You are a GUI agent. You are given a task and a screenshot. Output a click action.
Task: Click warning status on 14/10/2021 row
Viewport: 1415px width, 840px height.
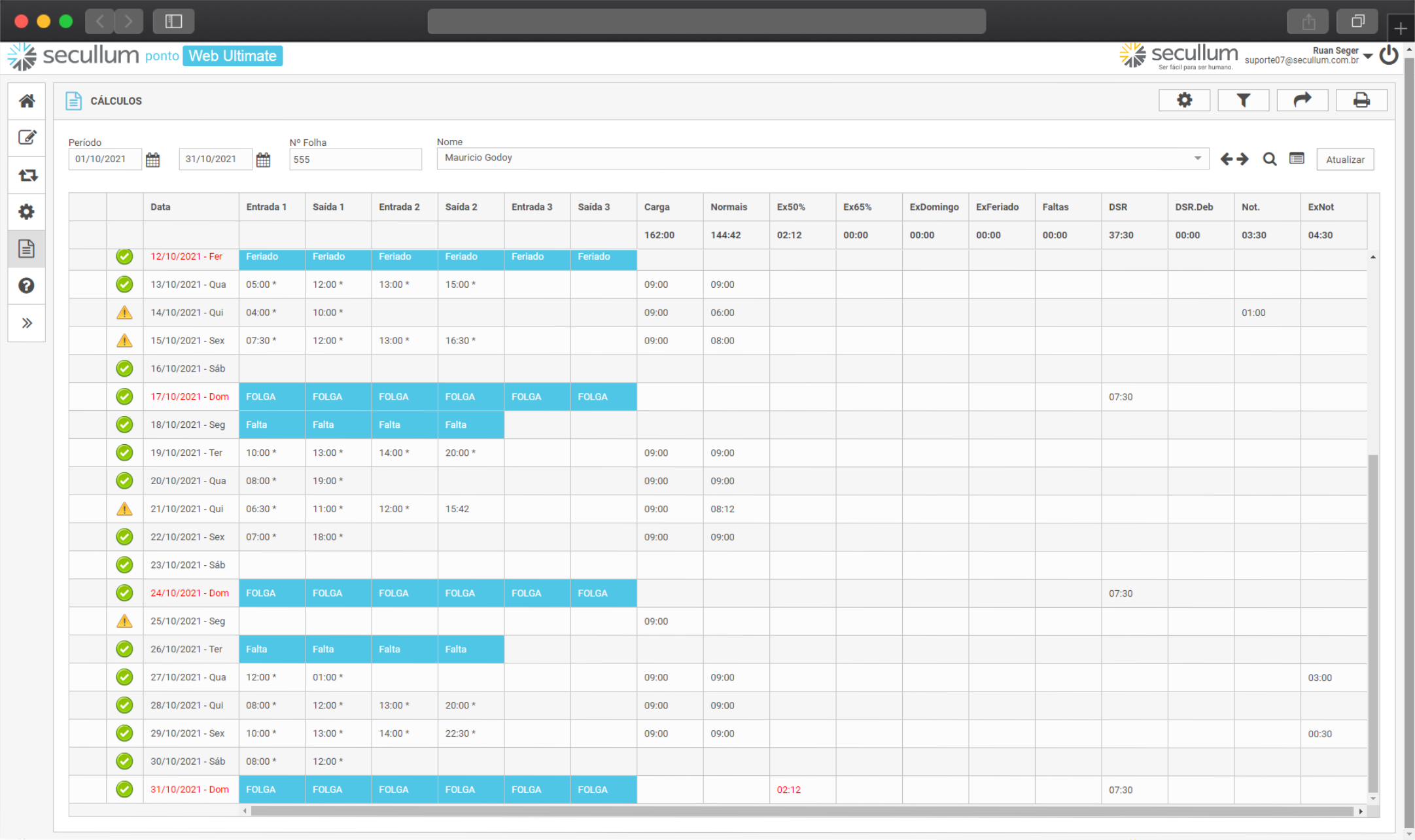124,313
